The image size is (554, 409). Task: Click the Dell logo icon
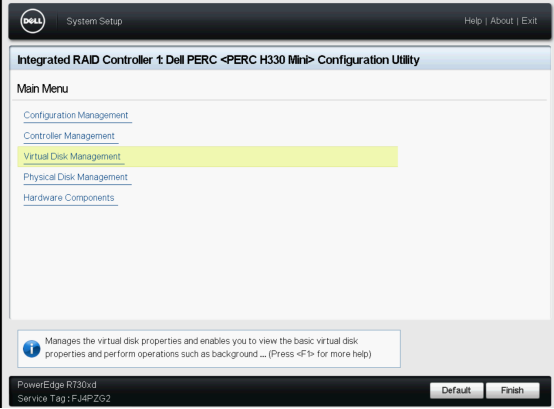point(33,21)
